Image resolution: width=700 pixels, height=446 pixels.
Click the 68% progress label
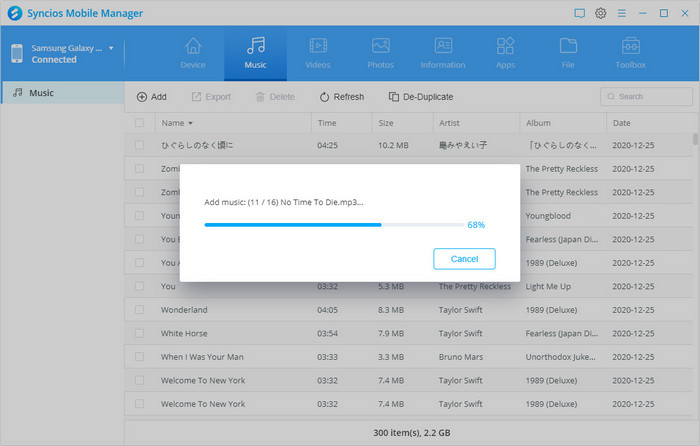pos(476,225)
